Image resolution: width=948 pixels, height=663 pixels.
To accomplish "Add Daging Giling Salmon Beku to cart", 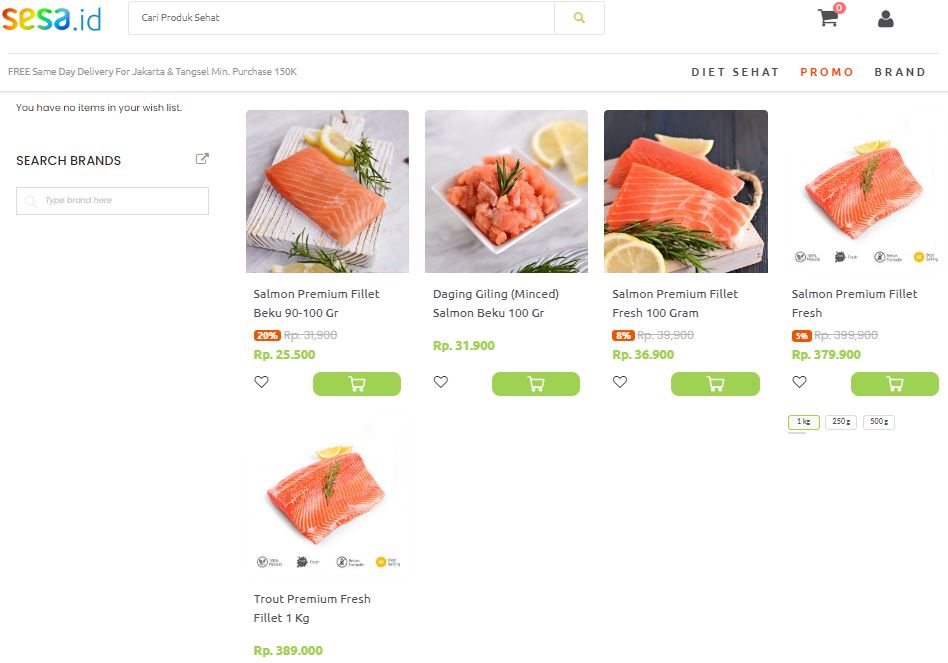I will click(x=536, y=383).
